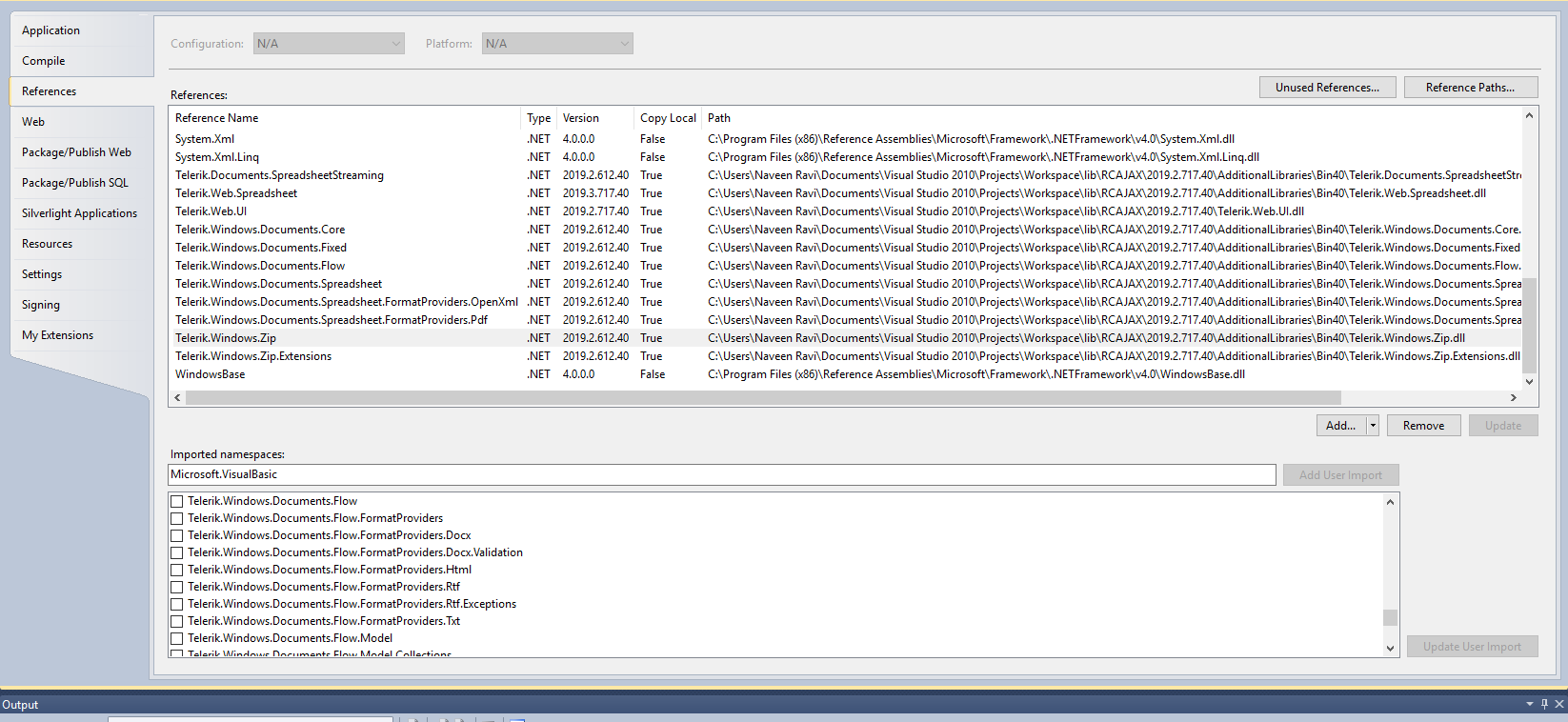Open Reference Paths dialog

1471,88
